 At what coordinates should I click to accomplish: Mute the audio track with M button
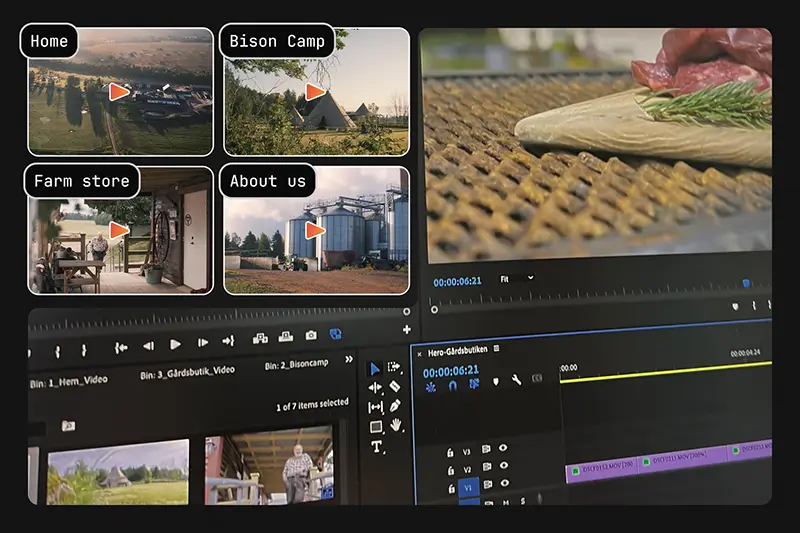coord(506,502)
